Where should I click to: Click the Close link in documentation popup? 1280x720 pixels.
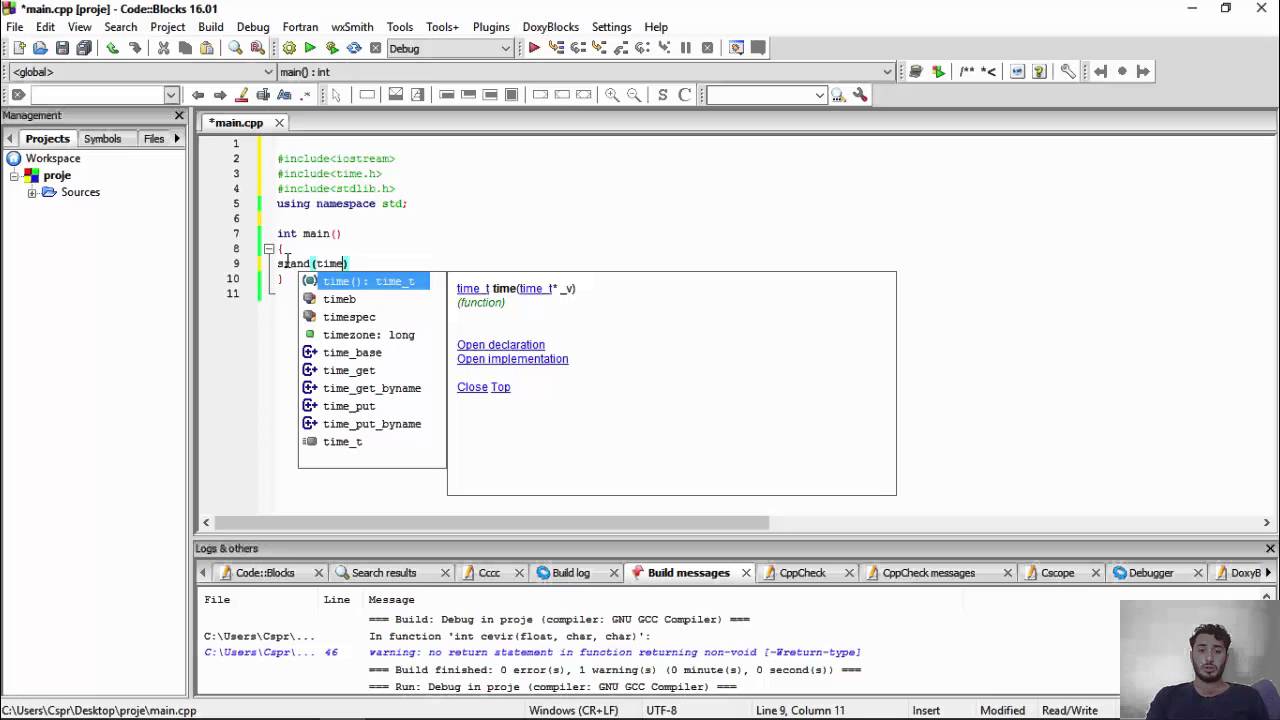pos(472,387)
